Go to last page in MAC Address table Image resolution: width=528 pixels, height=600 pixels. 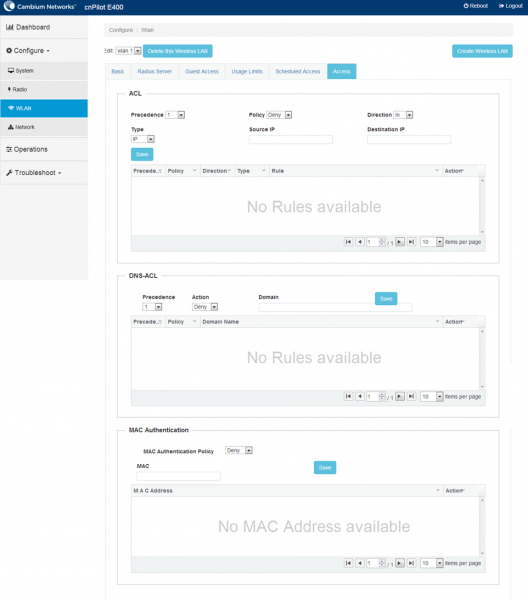click(411, 563)
